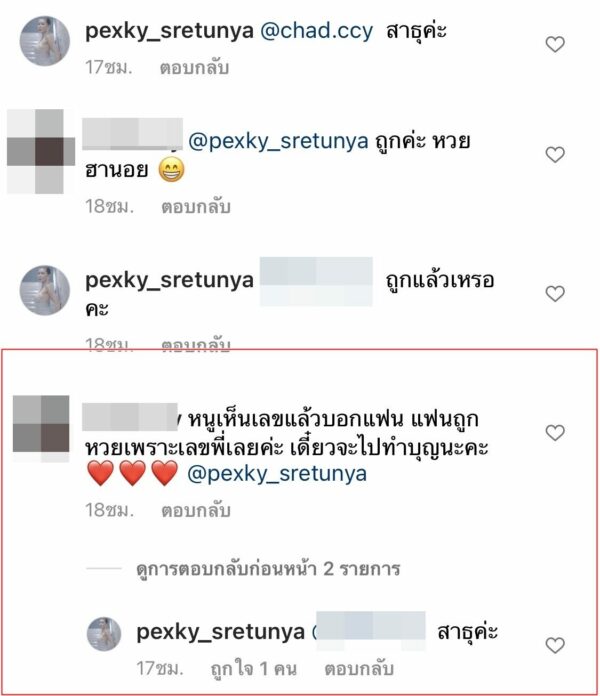The height and width of the screenshot is (696, 600).
Task: Open @pexky_sretunya mention after red hearts
Action: coord(277,474)
